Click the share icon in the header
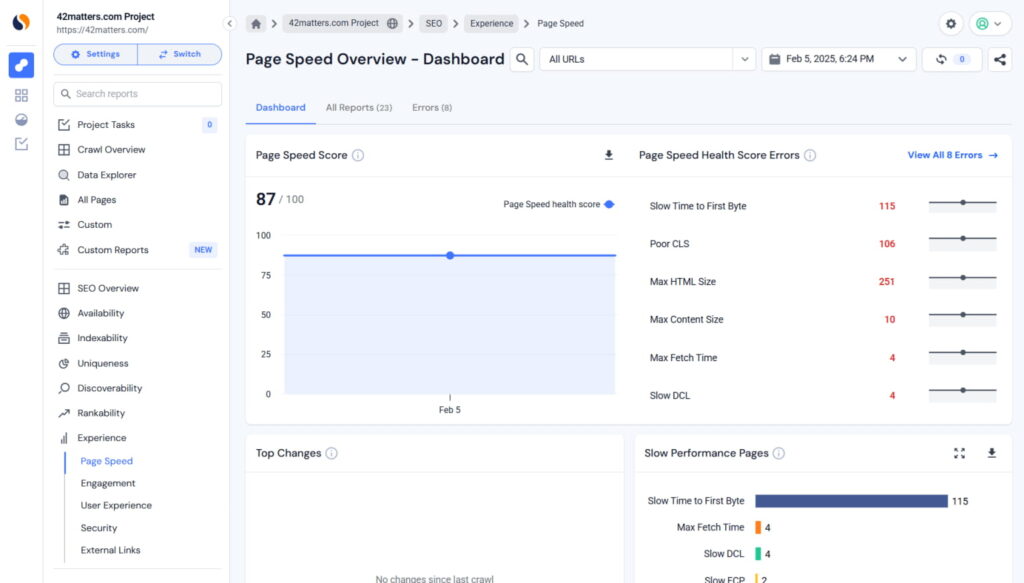This screenshot has width=1024, height=583. (999, 59)
